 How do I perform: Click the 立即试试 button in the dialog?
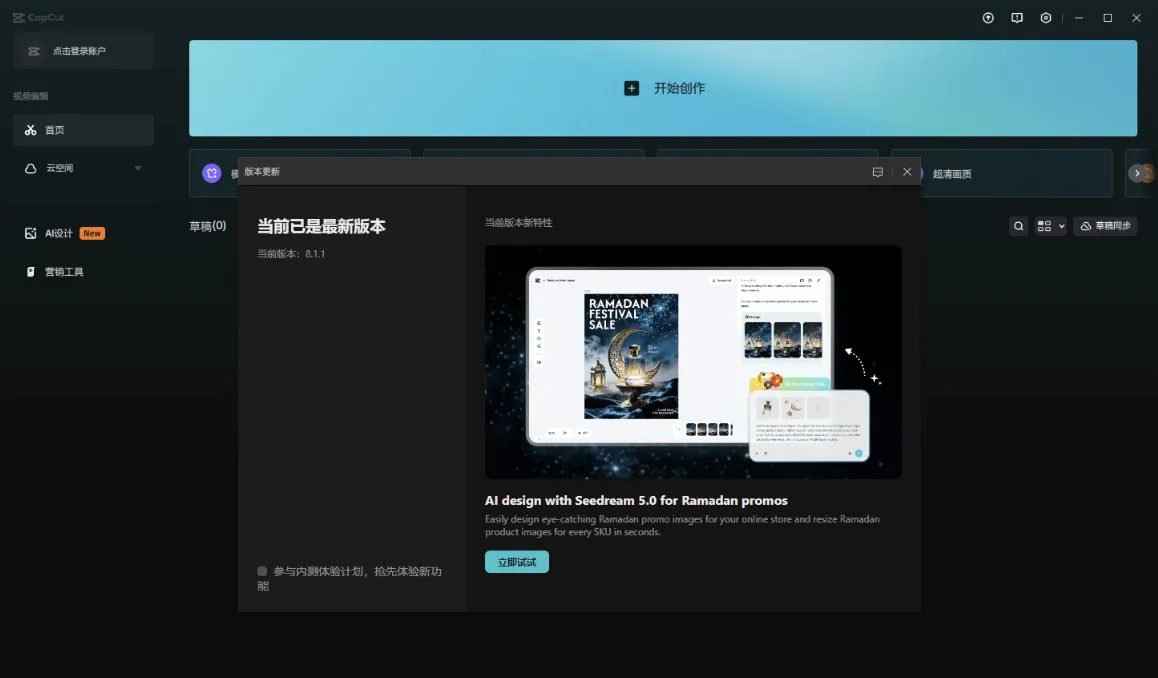(x=516, y=561)
